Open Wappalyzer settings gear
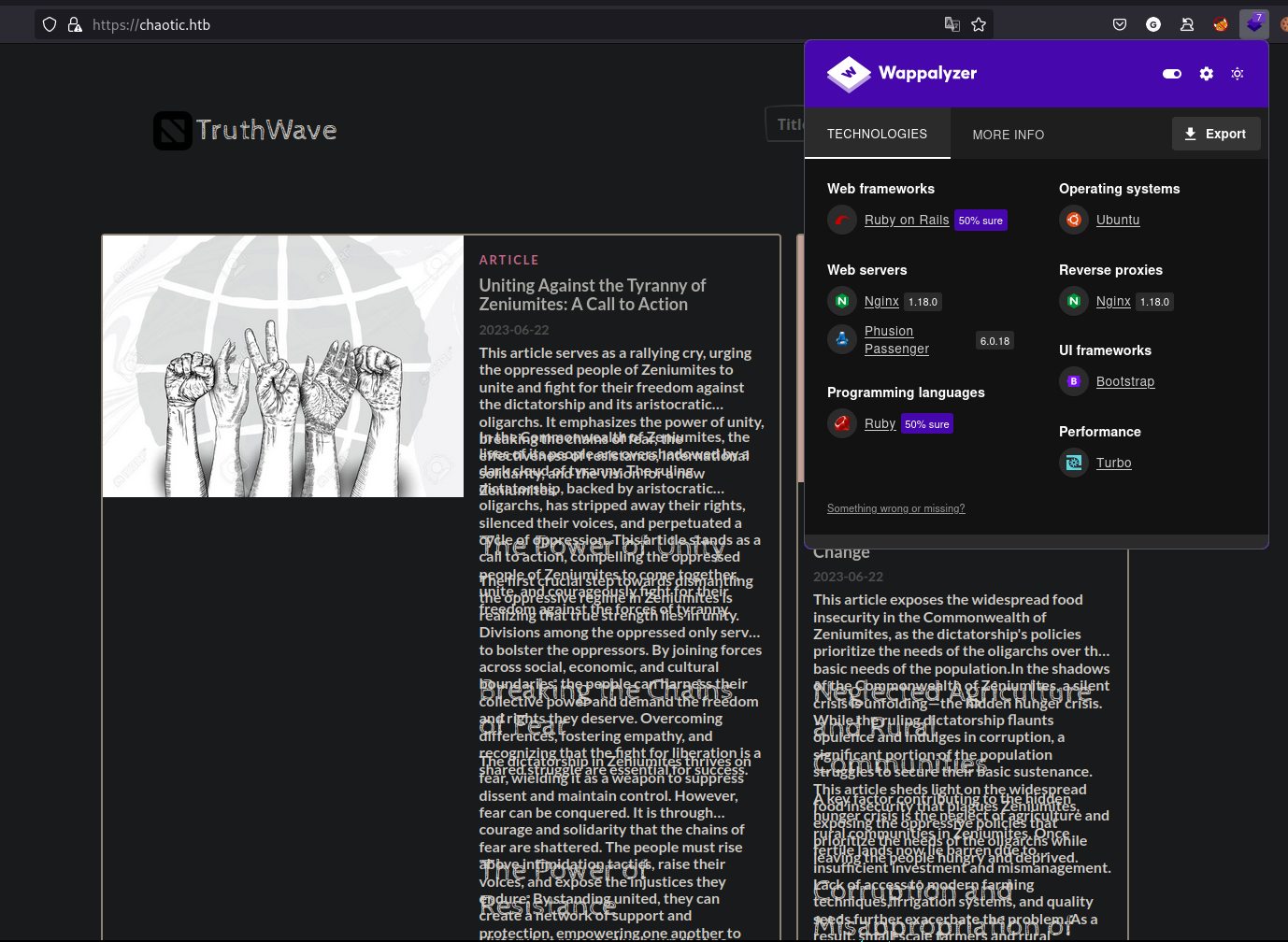The width and height of the screenshot is (1288, 942). (1207, 74)
